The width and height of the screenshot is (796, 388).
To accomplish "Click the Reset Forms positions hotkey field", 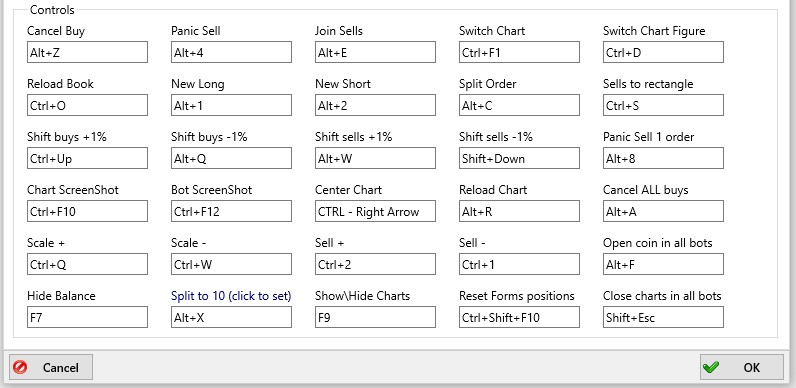I will tap(519, 317).
